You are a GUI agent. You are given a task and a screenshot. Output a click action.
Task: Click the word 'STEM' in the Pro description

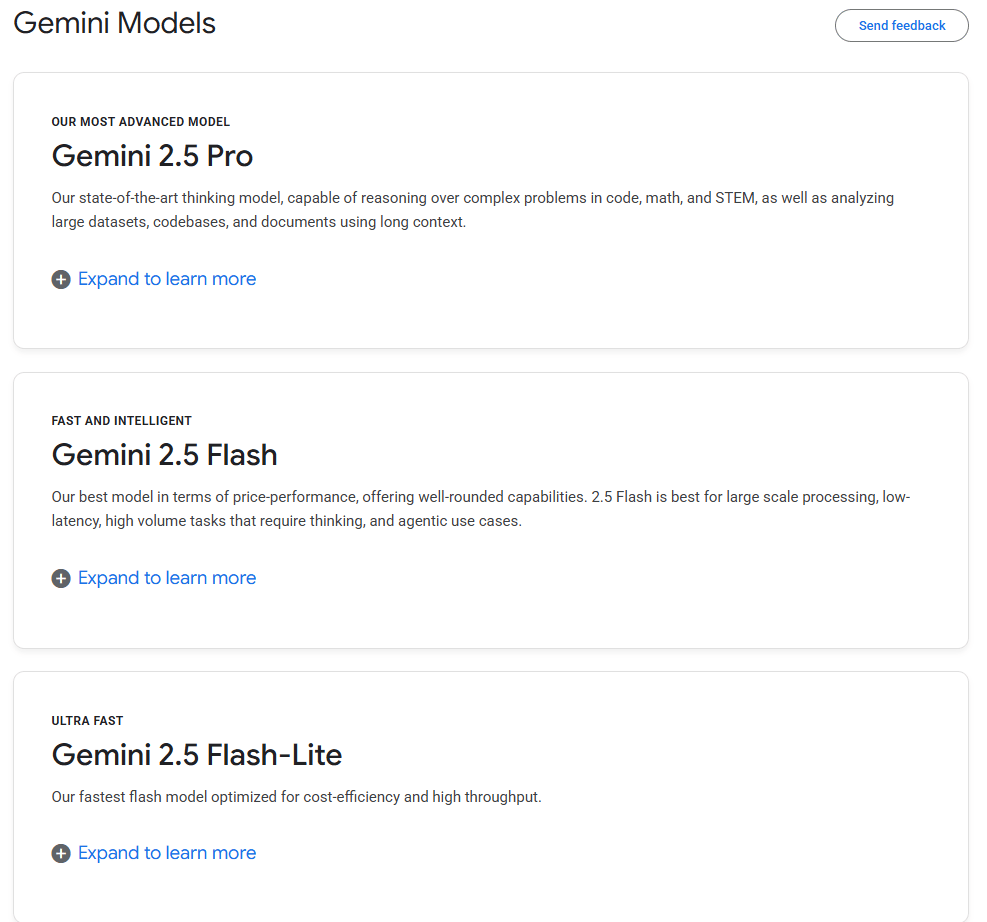[x=734, y=198]
